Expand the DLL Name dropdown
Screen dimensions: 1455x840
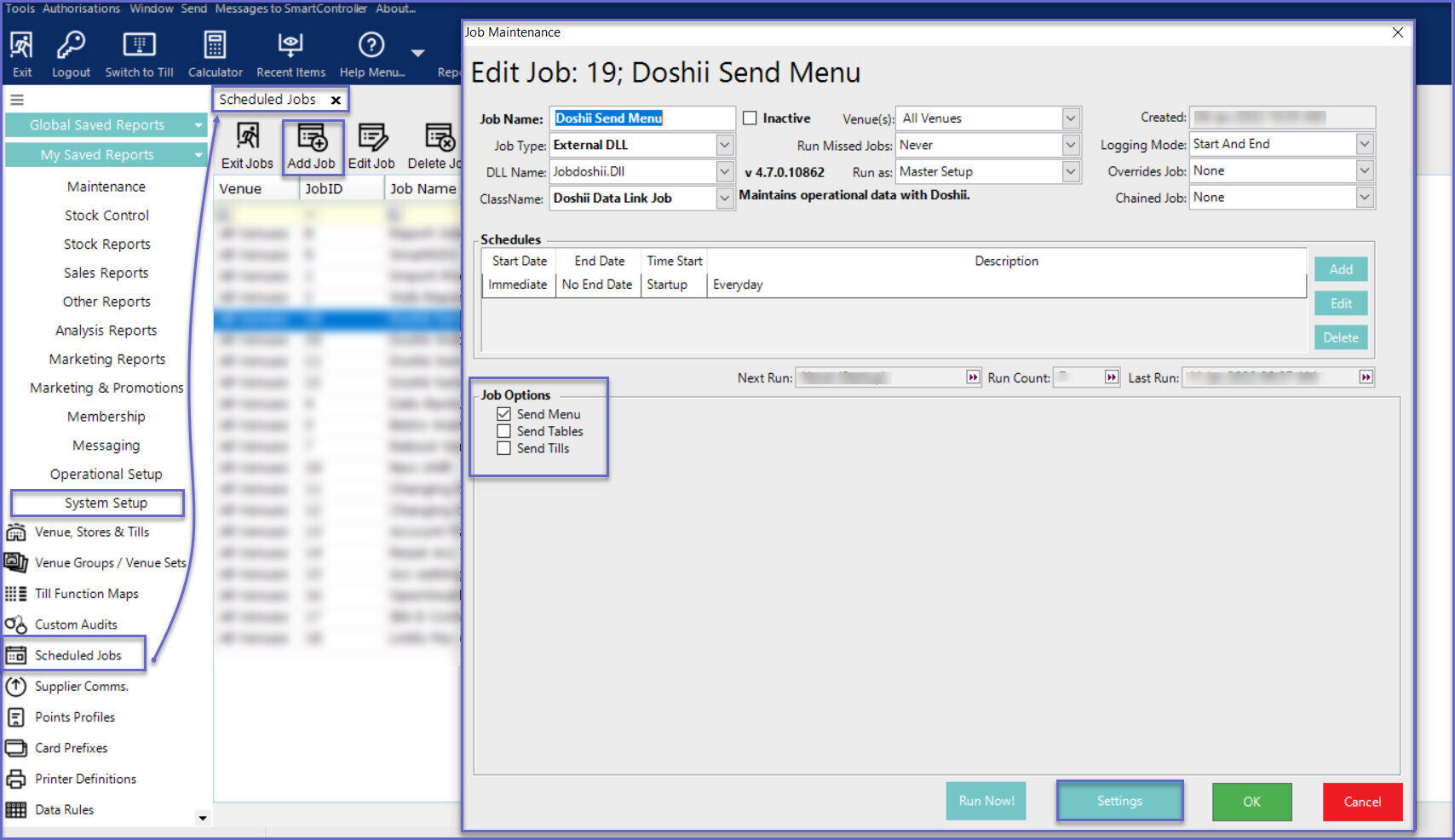pyautogui.click(x=724, y=171)
